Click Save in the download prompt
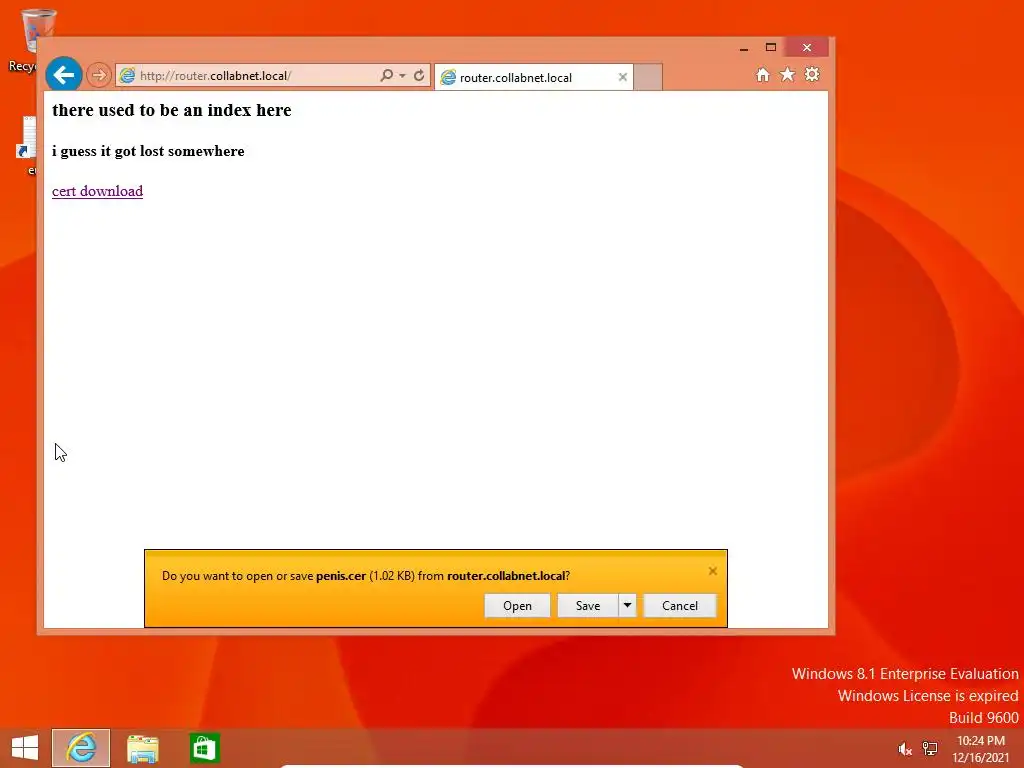The height and width of the screenshot is (768, 1024). (x=588, y=605)
